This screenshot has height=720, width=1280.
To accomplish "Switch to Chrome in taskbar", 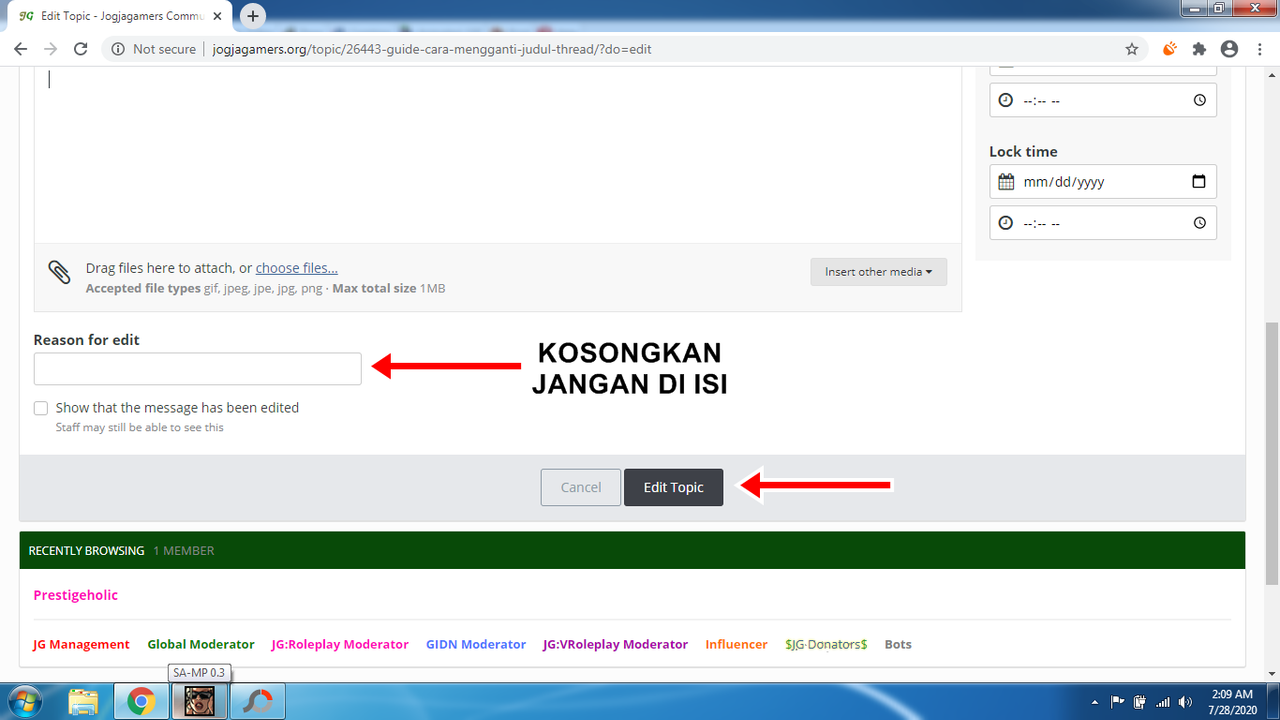I will (x=141, y=702).
